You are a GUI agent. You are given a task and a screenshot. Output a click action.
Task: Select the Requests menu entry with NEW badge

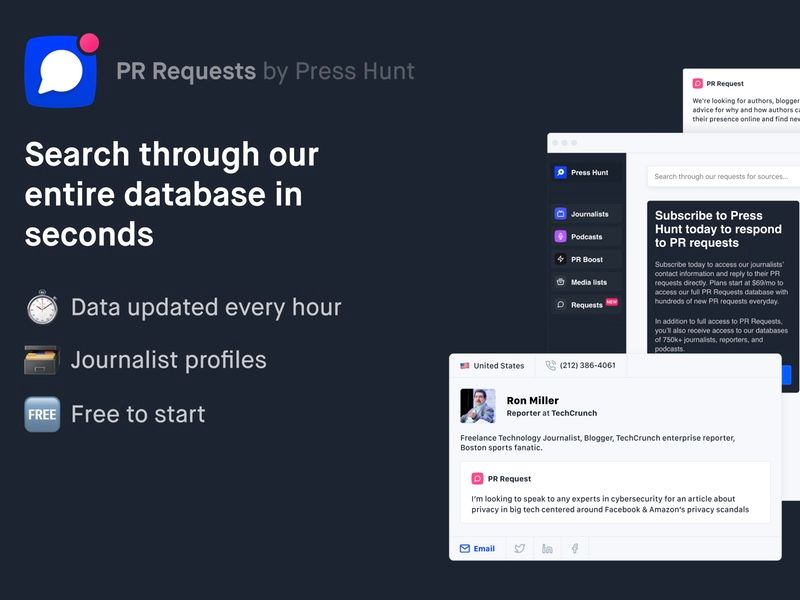tap(587, 304)
